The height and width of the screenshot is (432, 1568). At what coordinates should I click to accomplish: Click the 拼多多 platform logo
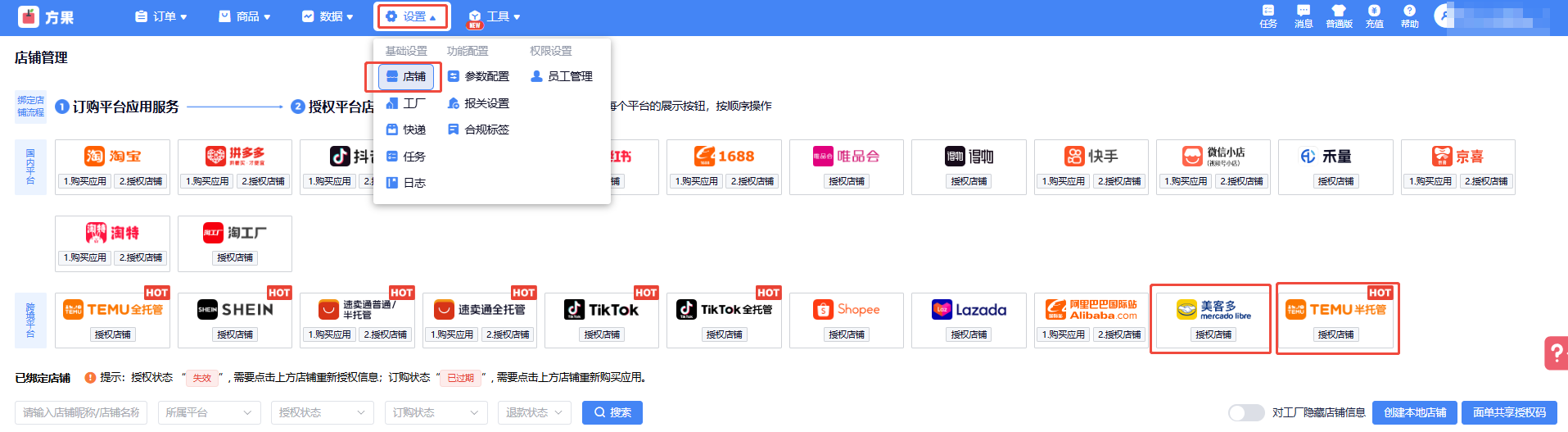point(235,156)
